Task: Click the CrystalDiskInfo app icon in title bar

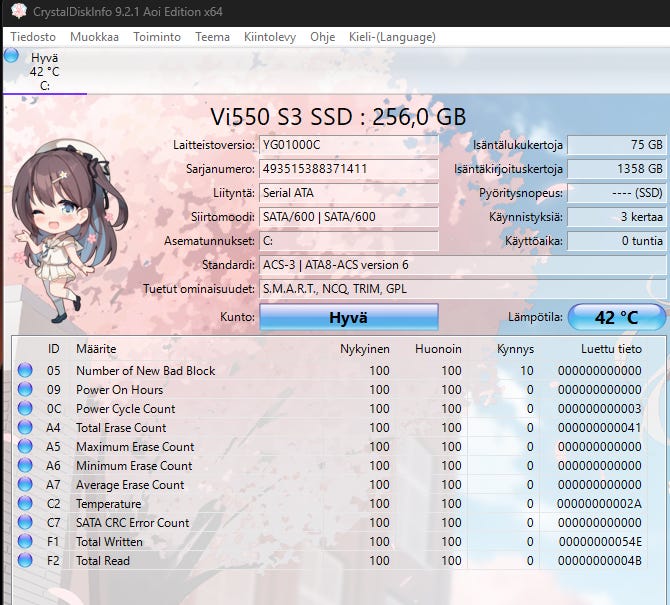Action: [19, 11]
